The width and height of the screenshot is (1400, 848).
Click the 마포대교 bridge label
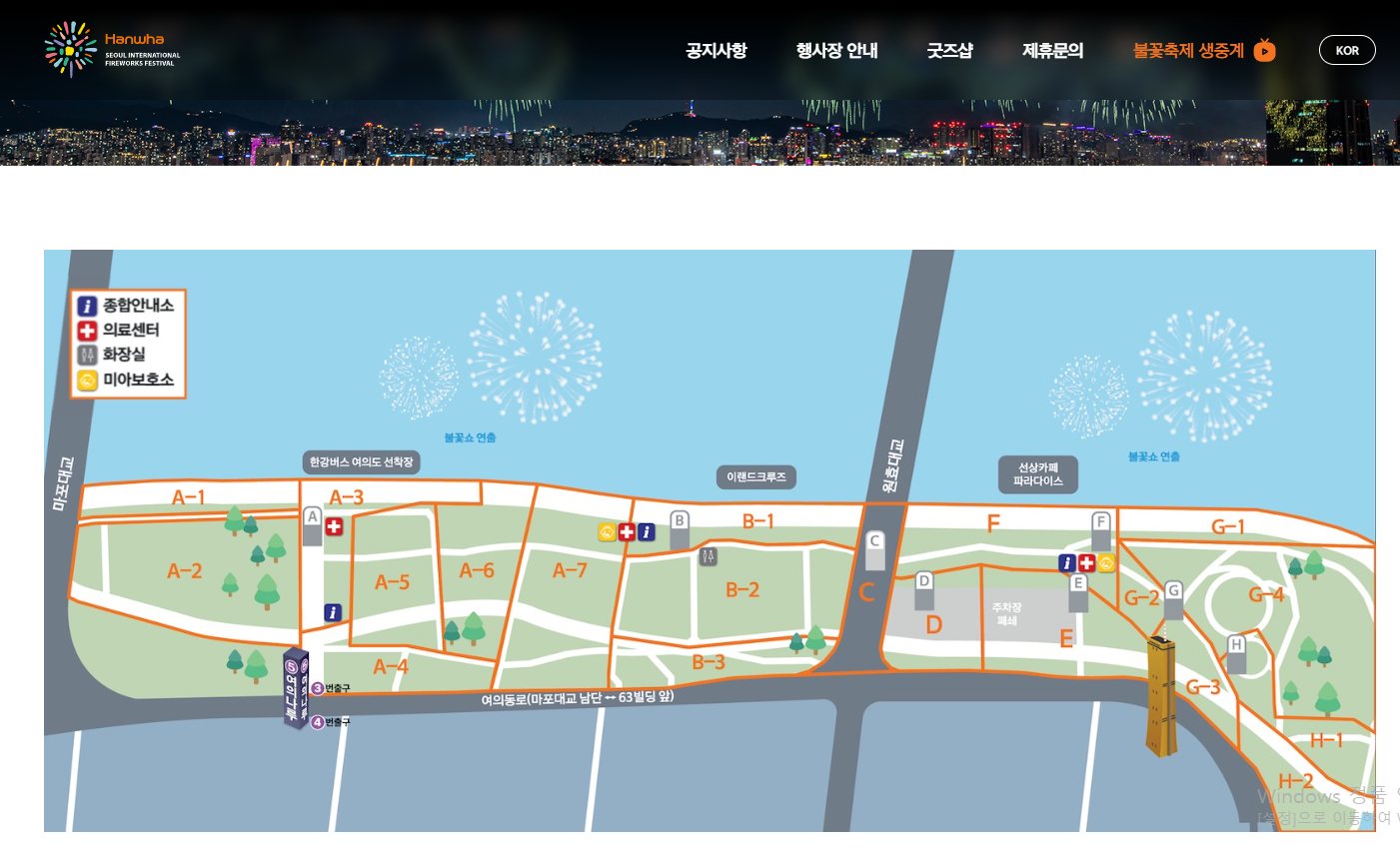(x=63, y=483)
